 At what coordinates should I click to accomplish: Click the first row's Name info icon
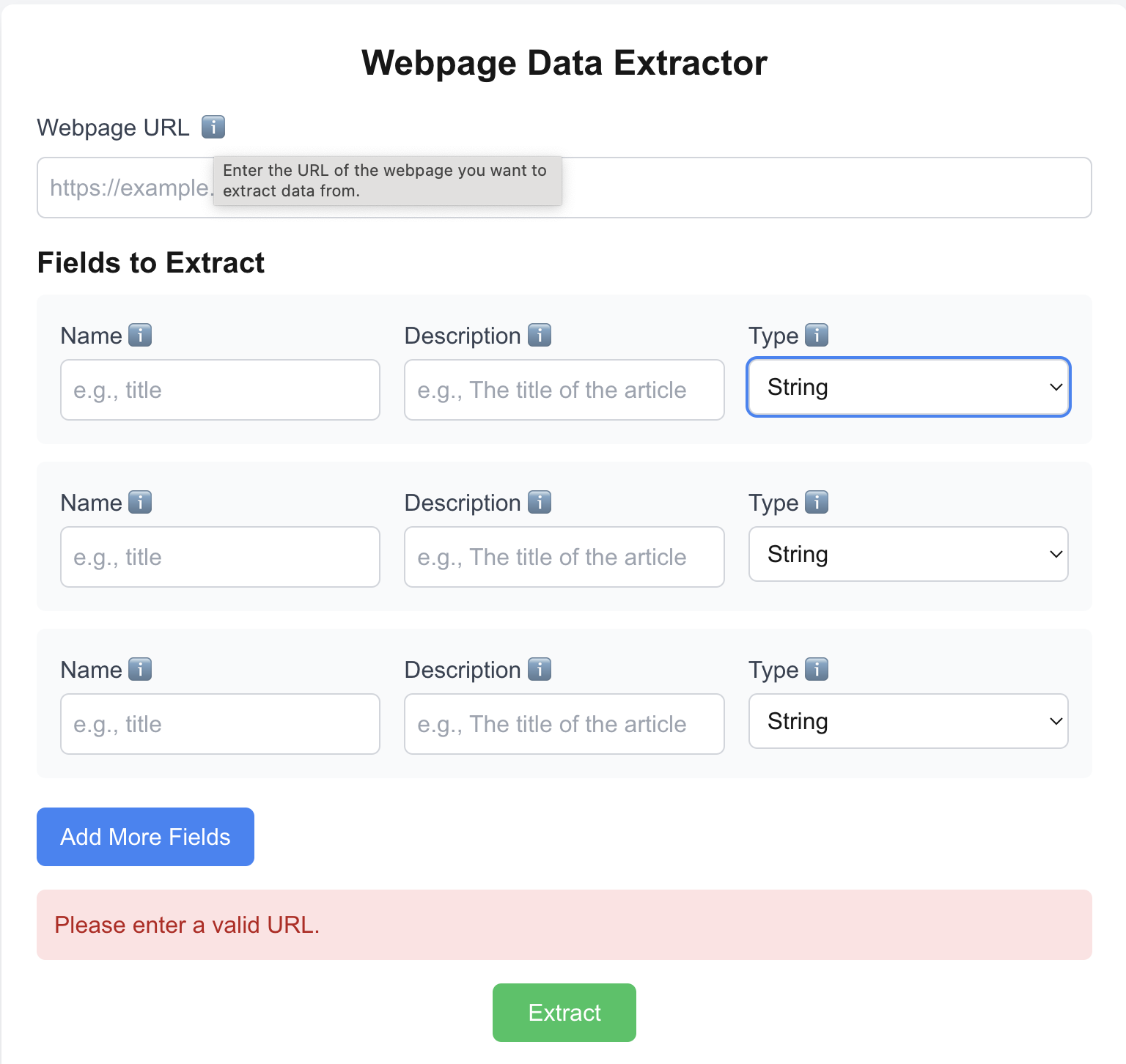(140, 335)
